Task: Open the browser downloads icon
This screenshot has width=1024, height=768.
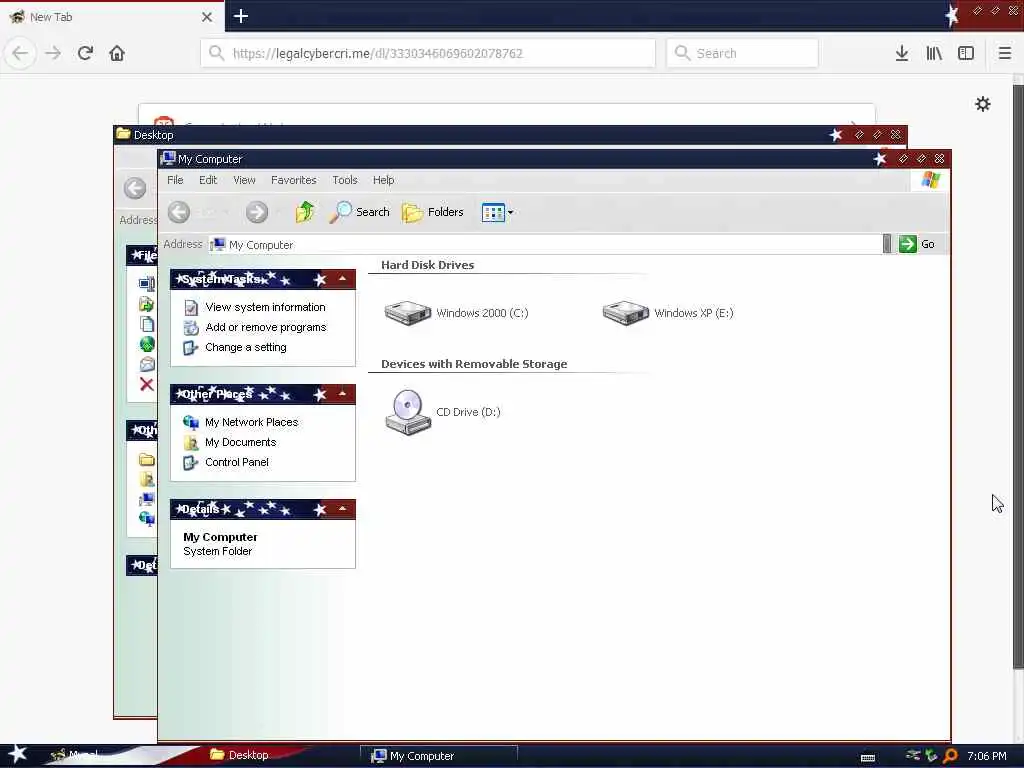Action: click(902, 53)
